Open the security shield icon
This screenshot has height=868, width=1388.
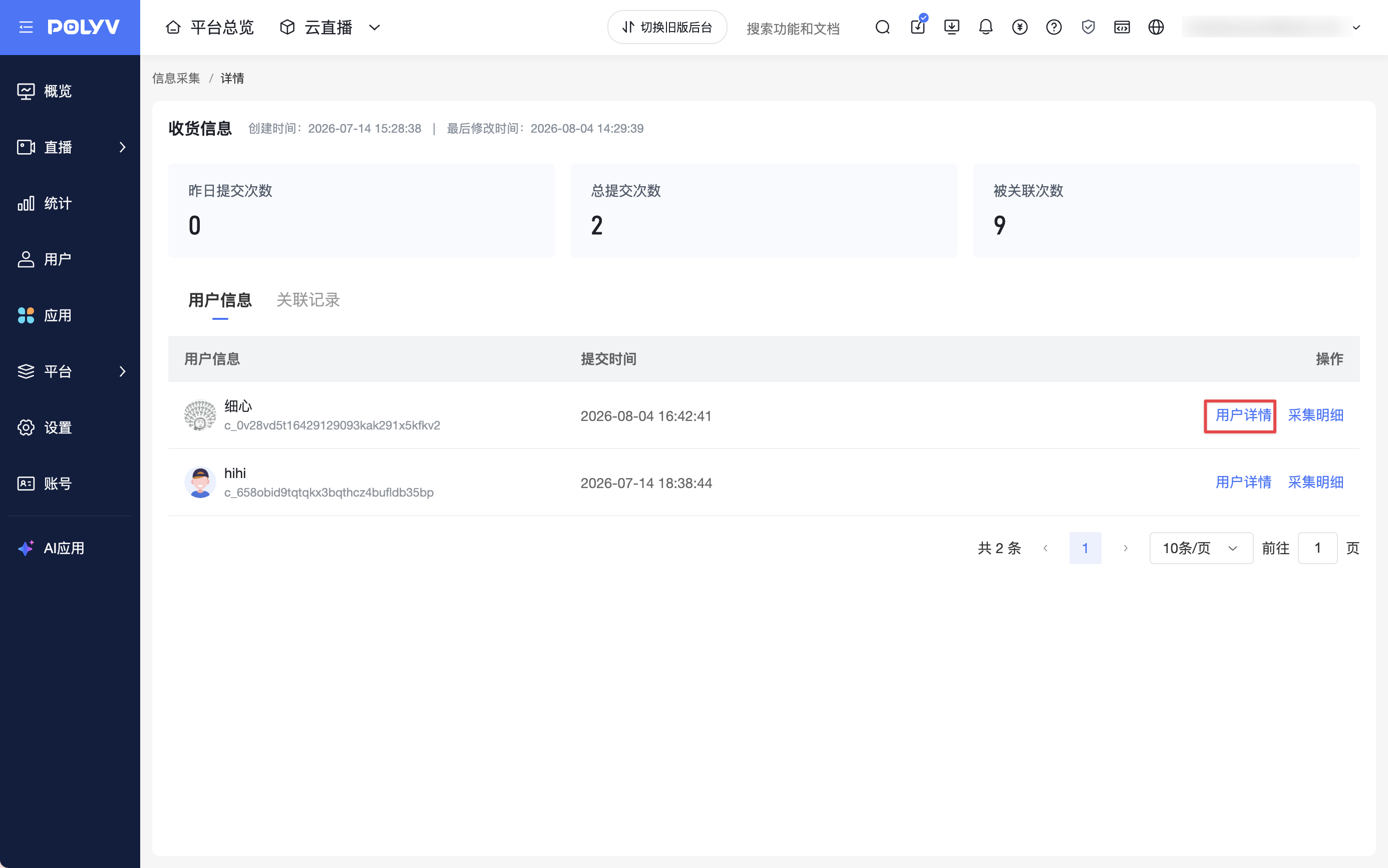[x=1088, y=27]
